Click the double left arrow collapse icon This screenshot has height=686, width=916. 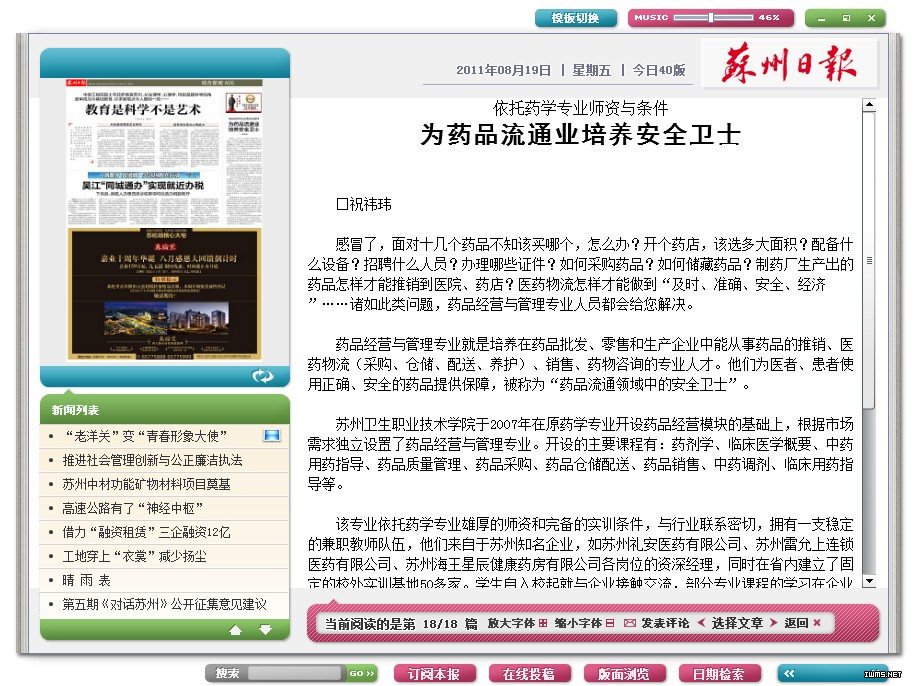(790, 673)
